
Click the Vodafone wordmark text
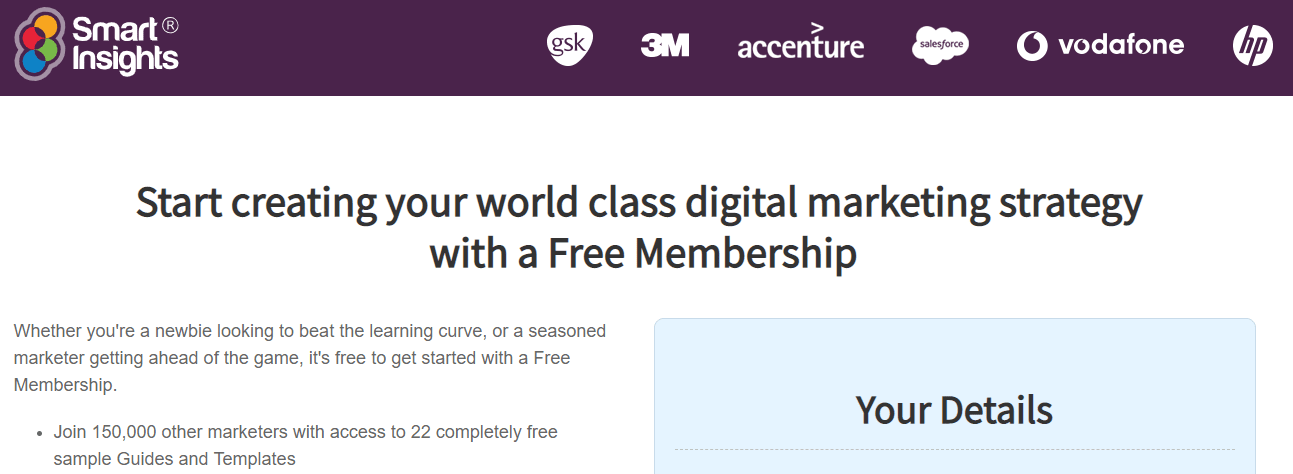[1121, 45]
